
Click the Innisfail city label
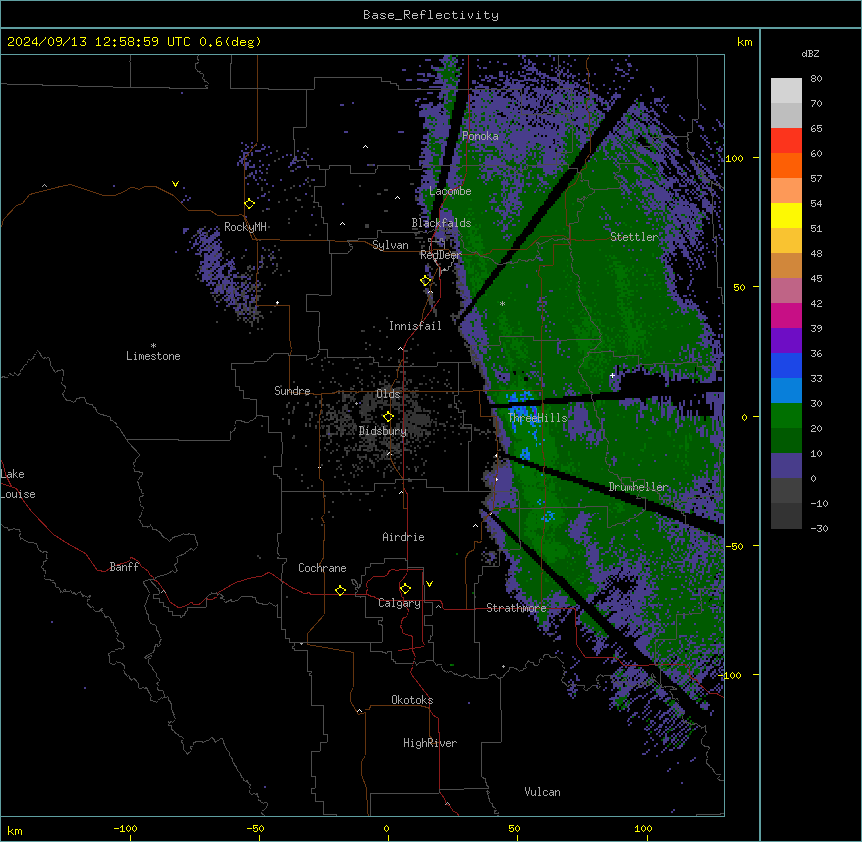pyautogui.click(x=415, y=326)
